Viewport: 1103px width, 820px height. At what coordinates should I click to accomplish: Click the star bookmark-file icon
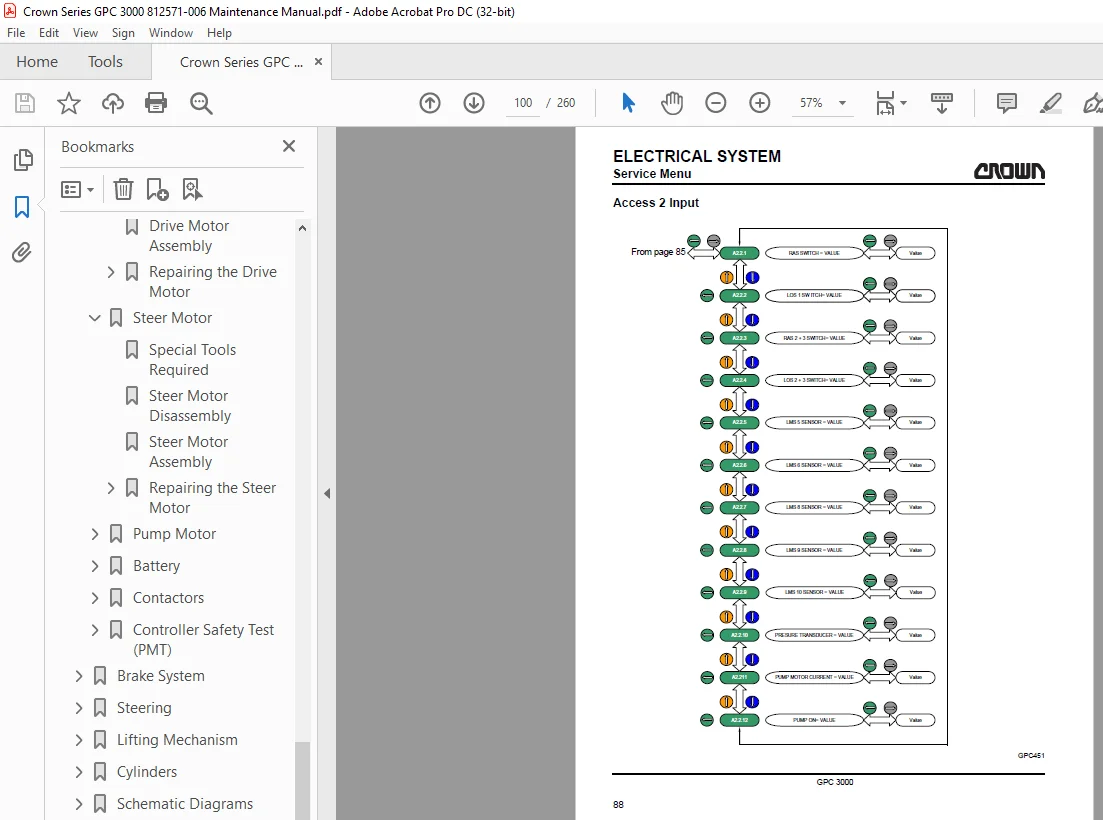(x=68, y=103)
